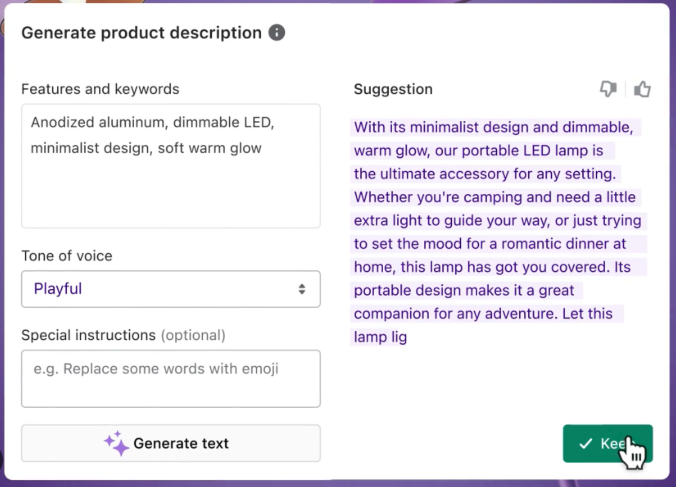Give the suggestion a thumbs down
The width and height of the screenshot is (676, 487).
point(608,89)
